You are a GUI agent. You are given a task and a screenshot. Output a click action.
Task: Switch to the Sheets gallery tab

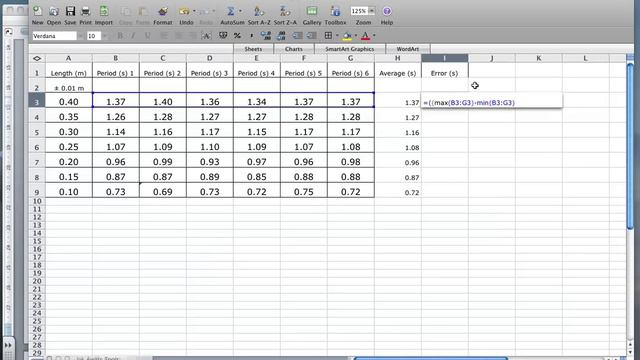[x=253, y=49]
